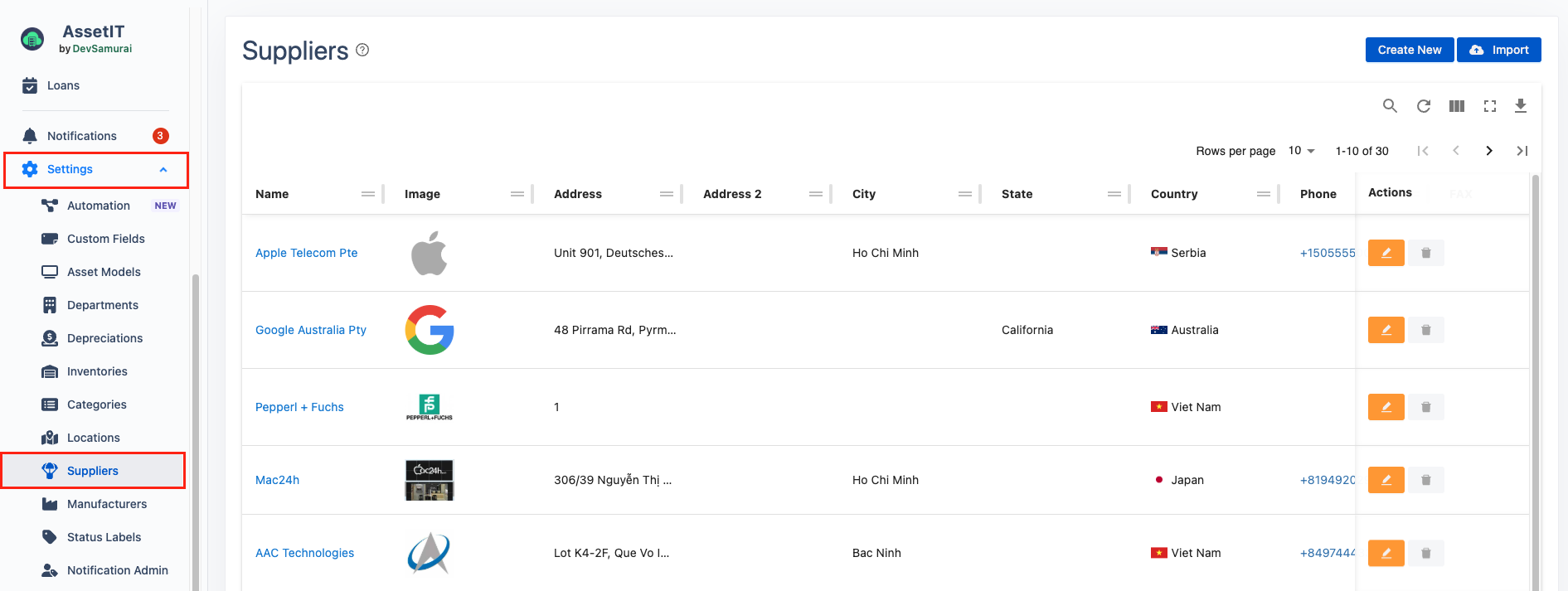
Task: Click the Create New button
Action: coord(1409,50)
